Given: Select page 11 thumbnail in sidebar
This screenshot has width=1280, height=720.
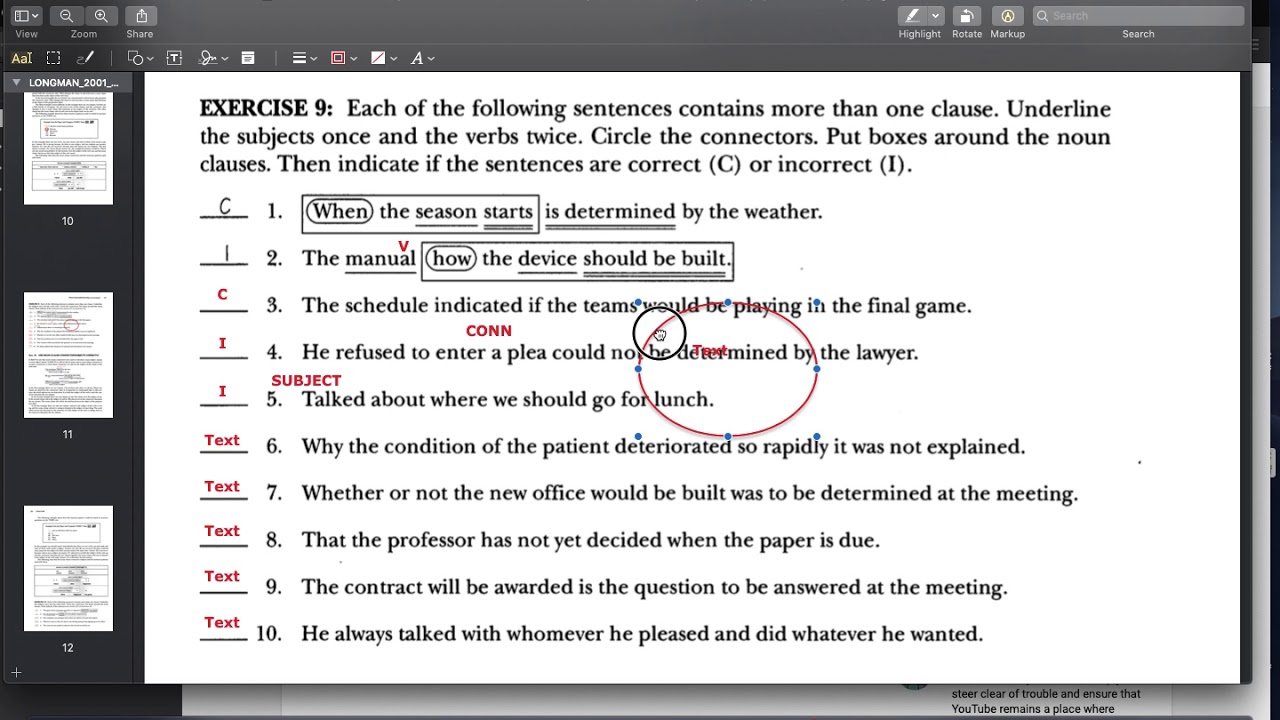Looking at the screenshot, I should (68, 355).
